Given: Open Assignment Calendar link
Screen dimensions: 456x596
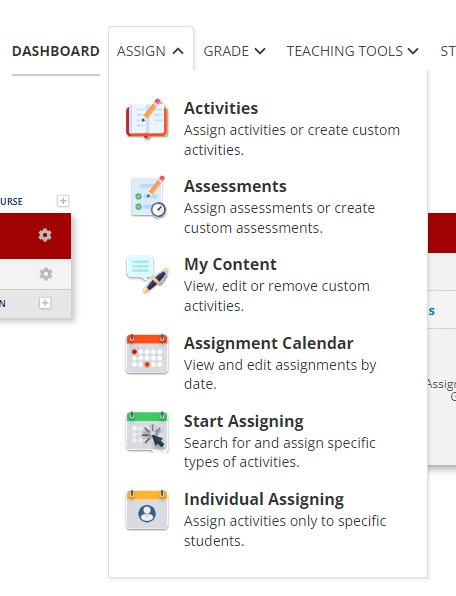Looking at the screenshot, I should click(x=269, y=343).
